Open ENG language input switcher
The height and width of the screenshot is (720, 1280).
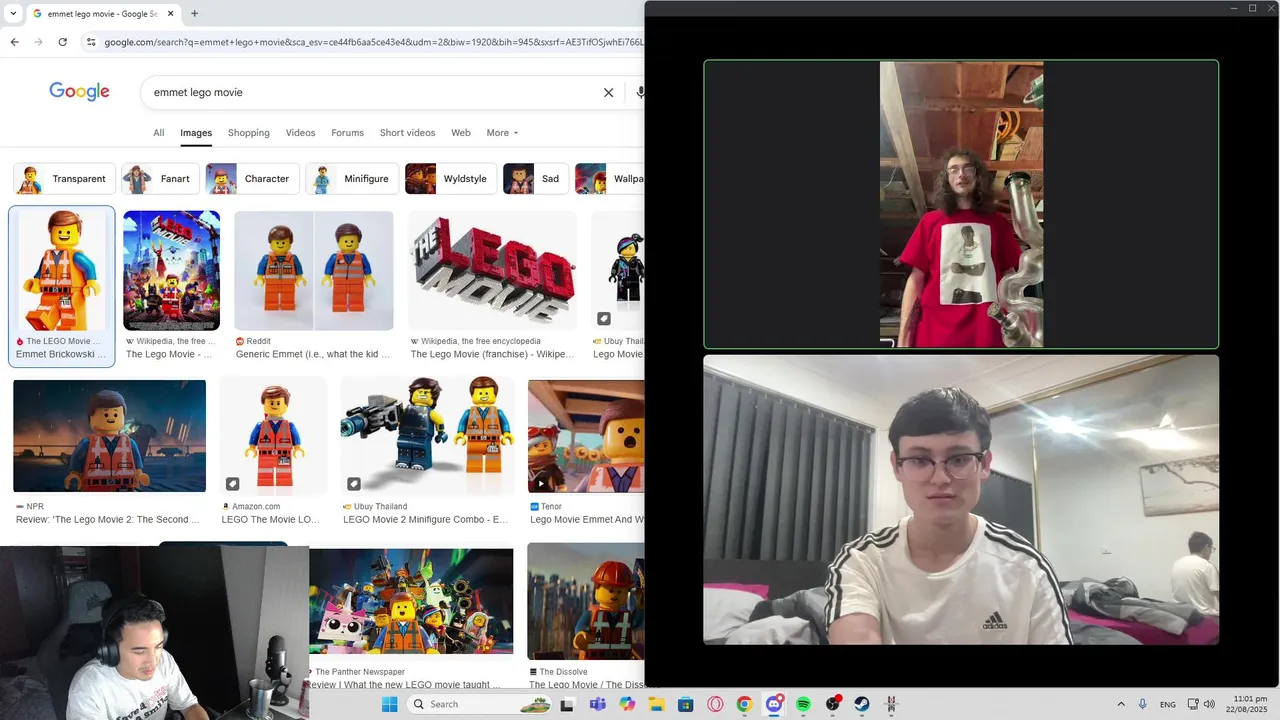pos(1168,704)
